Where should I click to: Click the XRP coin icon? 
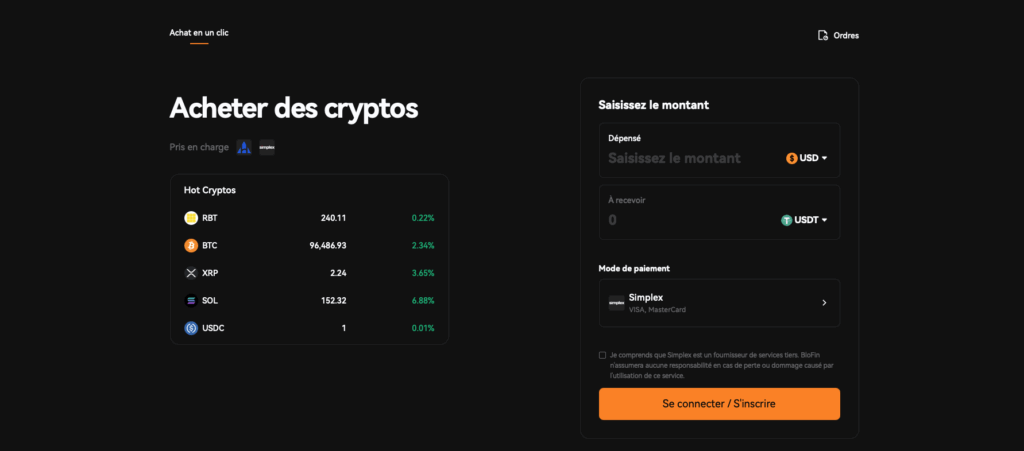[x=191, y=273]
